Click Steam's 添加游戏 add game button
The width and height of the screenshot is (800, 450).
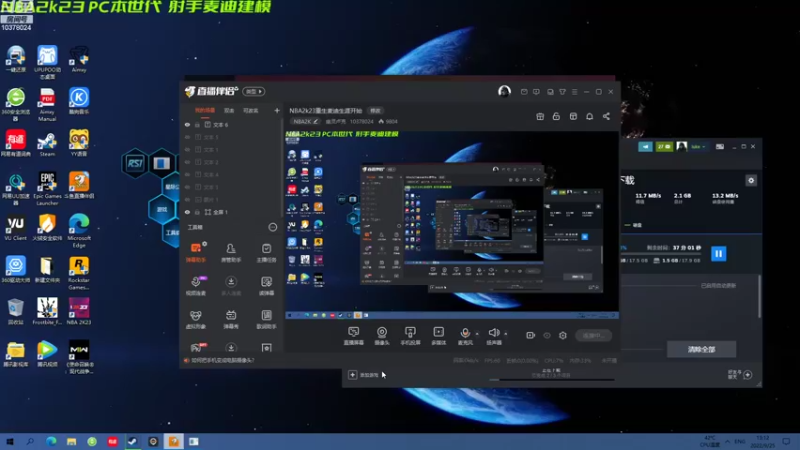tap(364, 375)
